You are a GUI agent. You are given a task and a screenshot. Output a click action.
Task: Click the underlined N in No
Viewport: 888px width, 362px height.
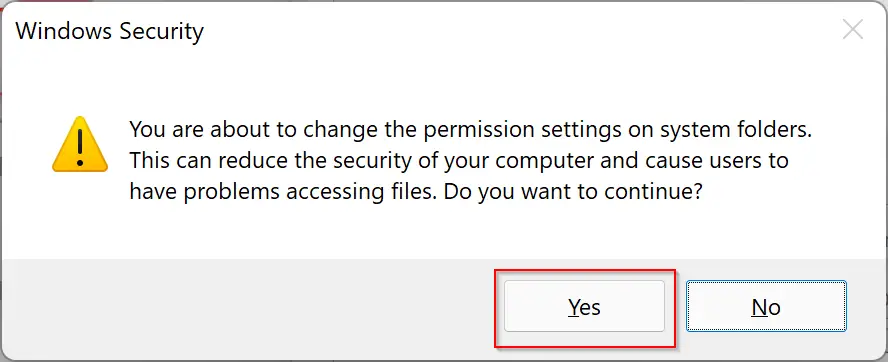759,306
